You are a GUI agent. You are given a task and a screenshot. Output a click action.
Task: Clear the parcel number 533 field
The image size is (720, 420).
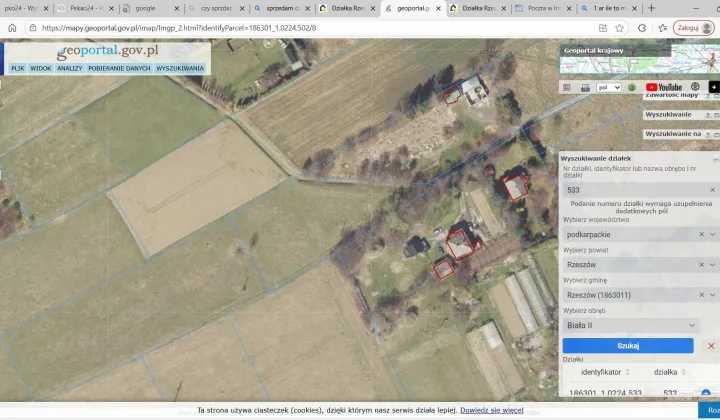coord(712,190)
